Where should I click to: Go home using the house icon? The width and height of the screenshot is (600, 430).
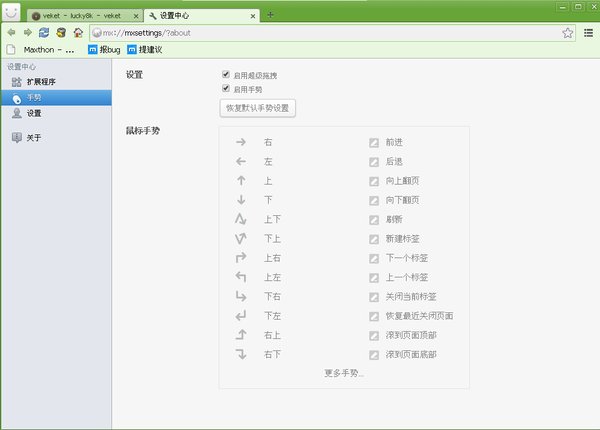coord(78,33)
